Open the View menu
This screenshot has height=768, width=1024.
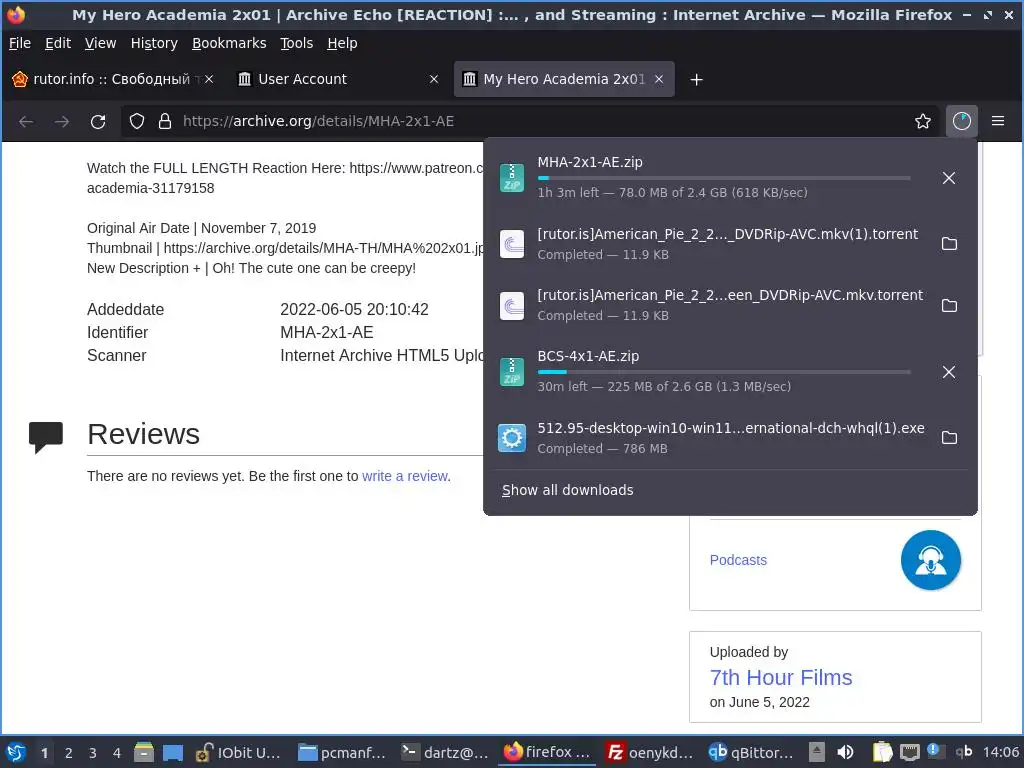[100, 43]
